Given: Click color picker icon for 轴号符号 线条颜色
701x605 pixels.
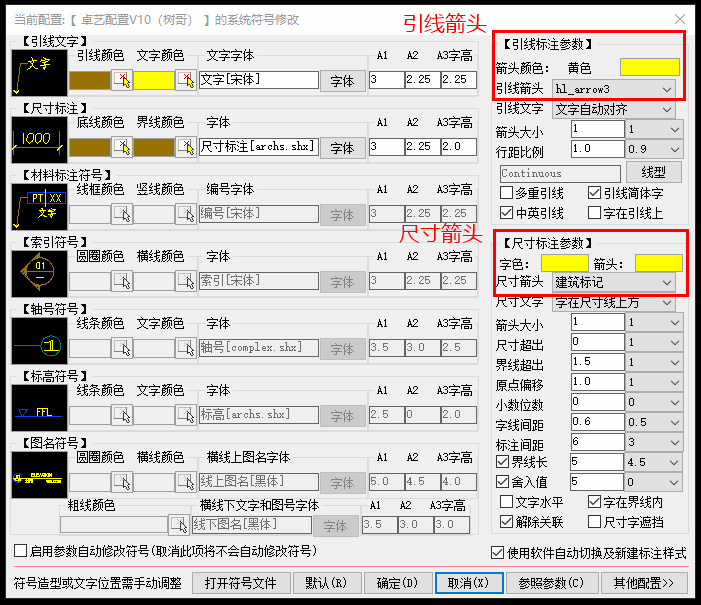Looking at the screenshot, I should tap(122, 348).
